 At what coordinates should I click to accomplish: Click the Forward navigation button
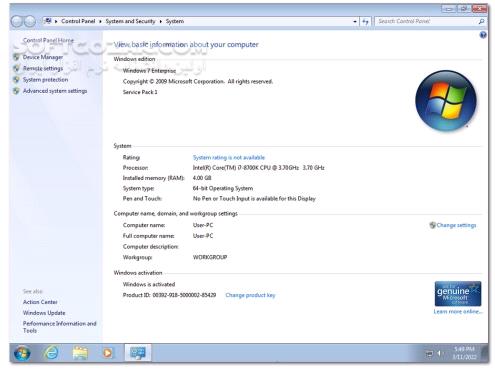(x=30, y=21)
